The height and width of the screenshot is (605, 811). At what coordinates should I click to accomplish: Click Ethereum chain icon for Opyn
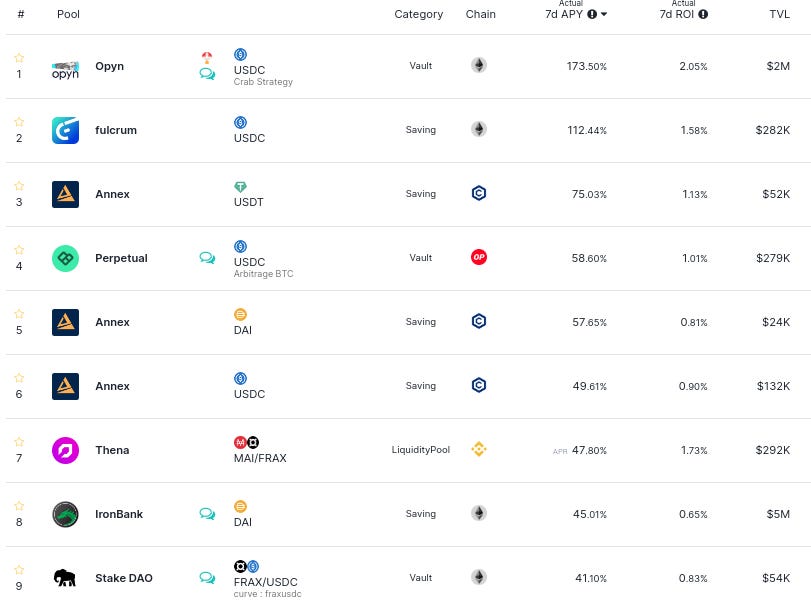(479, 65)
